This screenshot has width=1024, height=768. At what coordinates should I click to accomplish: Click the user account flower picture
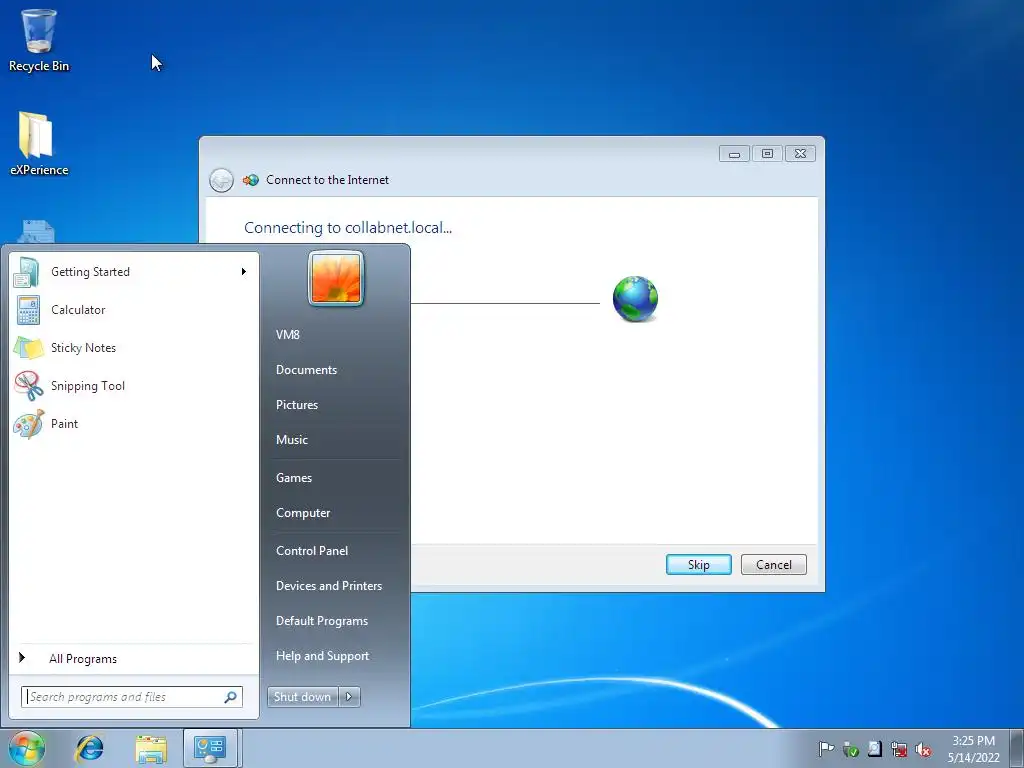pos(336,278)
